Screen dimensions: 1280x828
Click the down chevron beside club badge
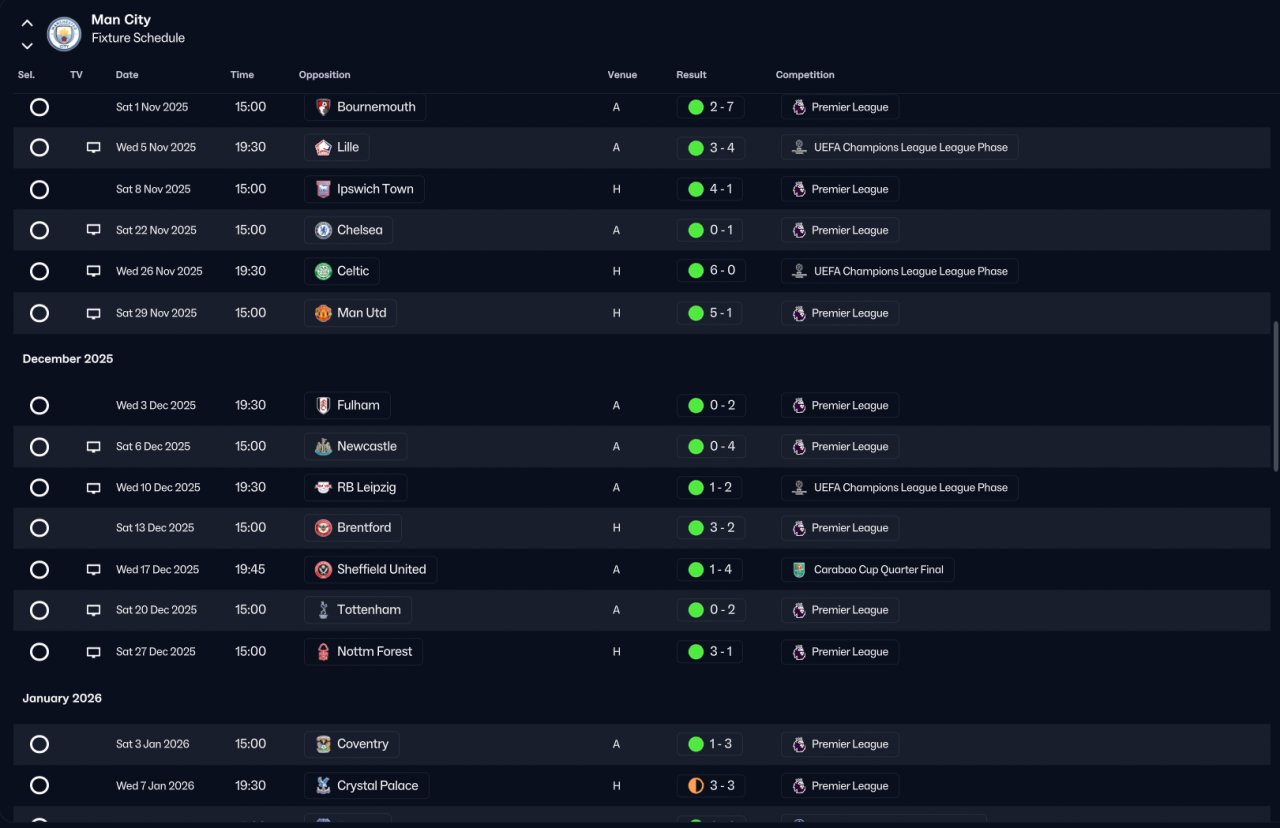[x=27, y=46]
